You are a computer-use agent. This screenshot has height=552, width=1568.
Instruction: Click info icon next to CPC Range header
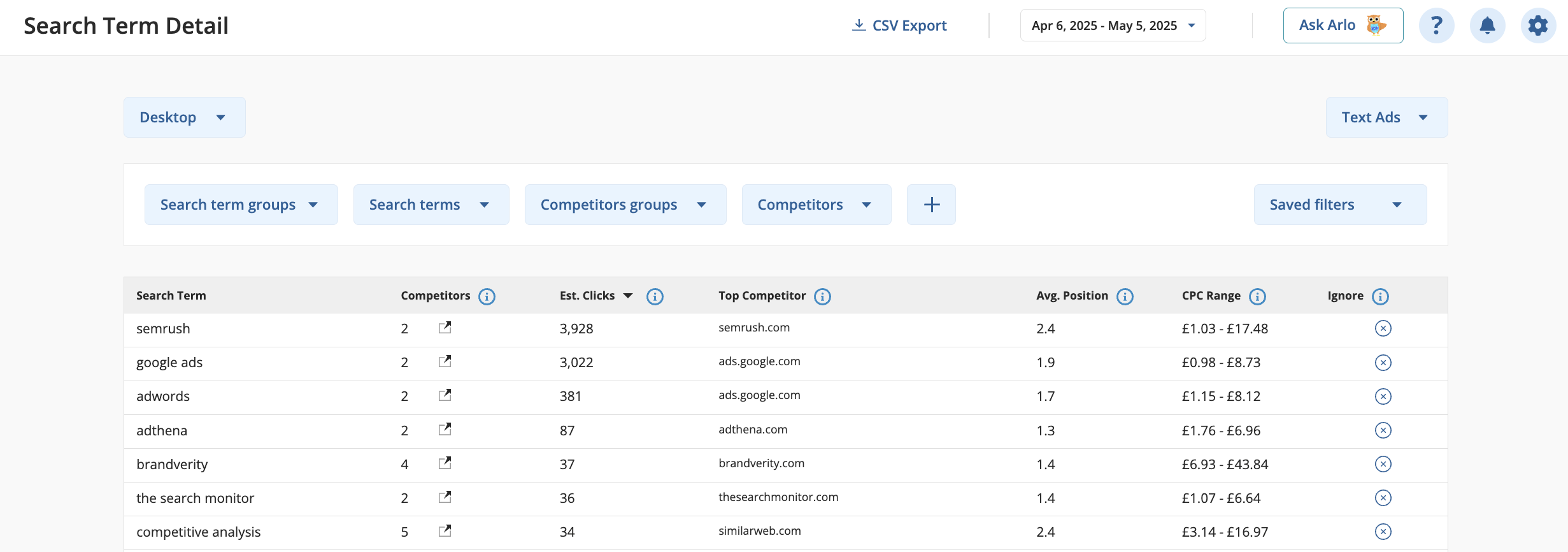(x=1257, y=296)
